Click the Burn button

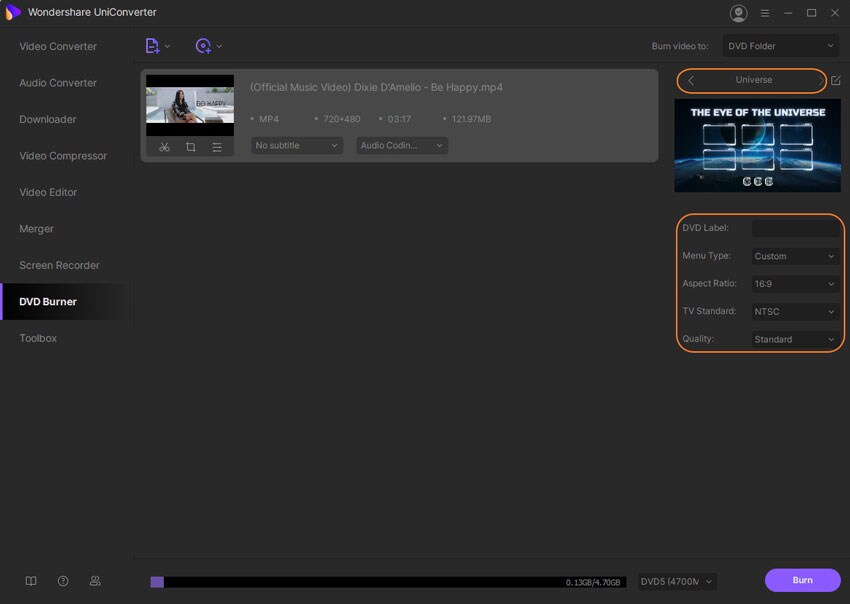(802, 580)
